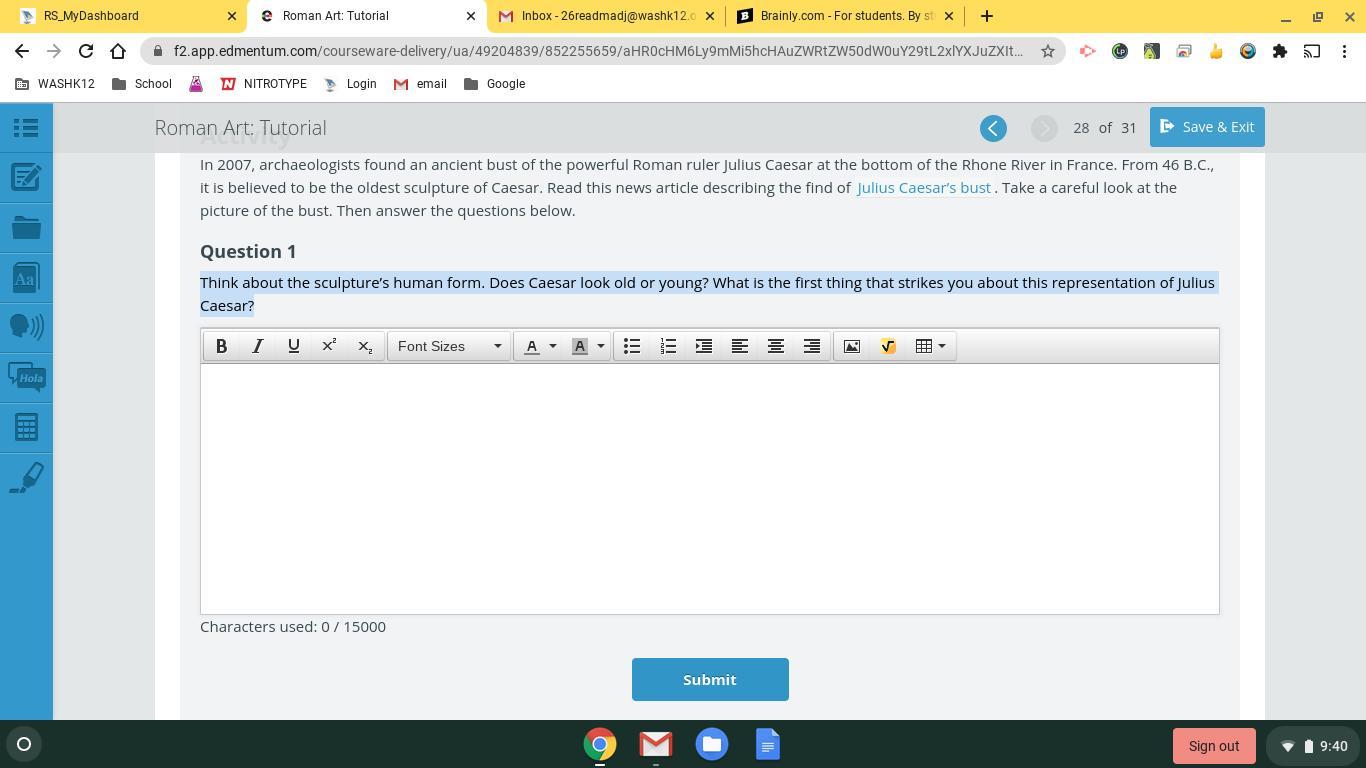The width and height of the screenshot is (1366, 768).
Task: Click the browser address bar
Action: tap(598, 51)
